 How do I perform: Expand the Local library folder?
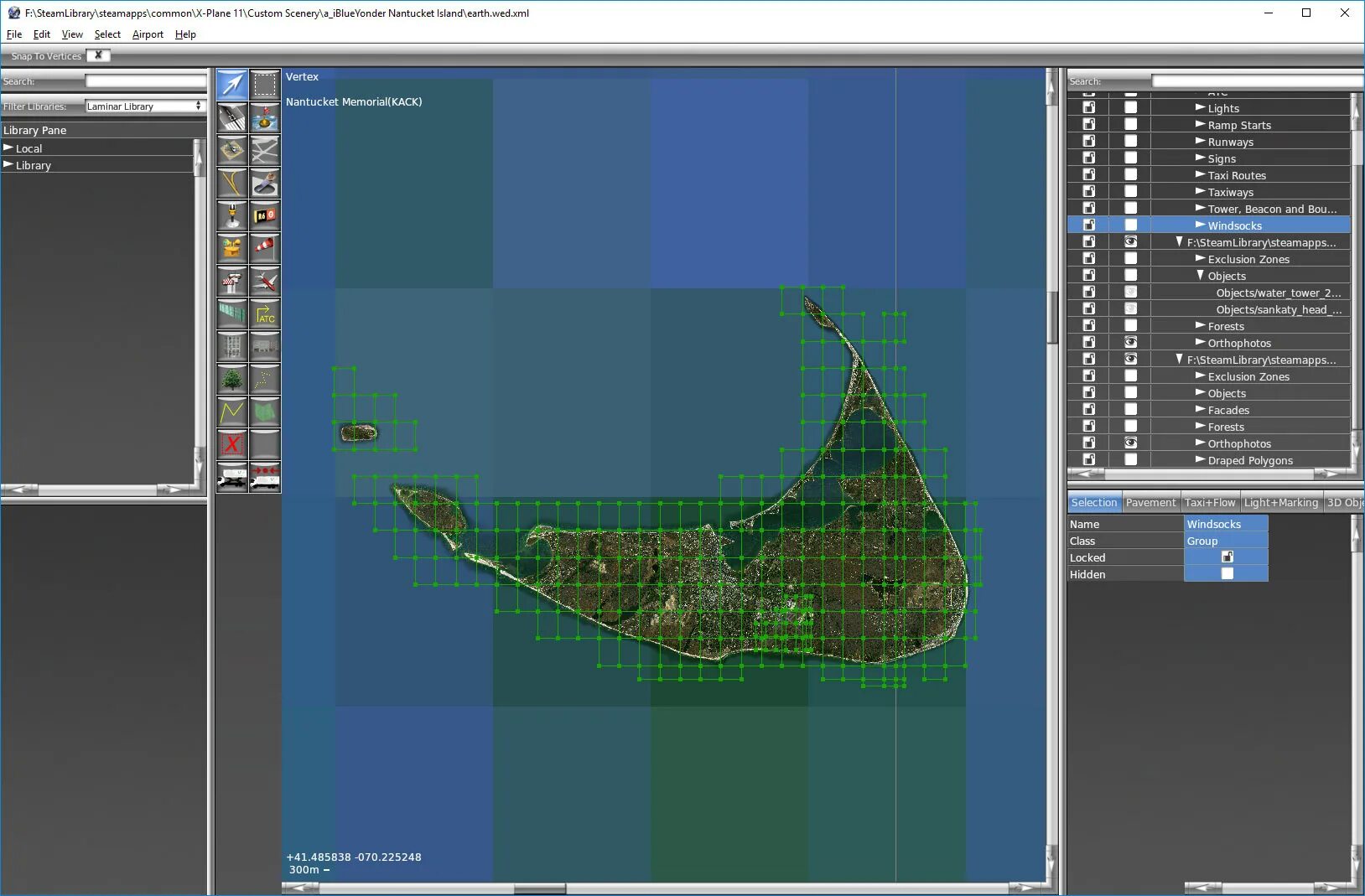(8, 148)
